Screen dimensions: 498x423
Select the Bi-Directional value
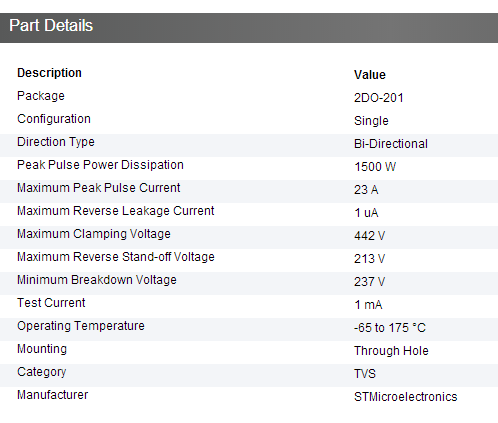tap(391, 144)
